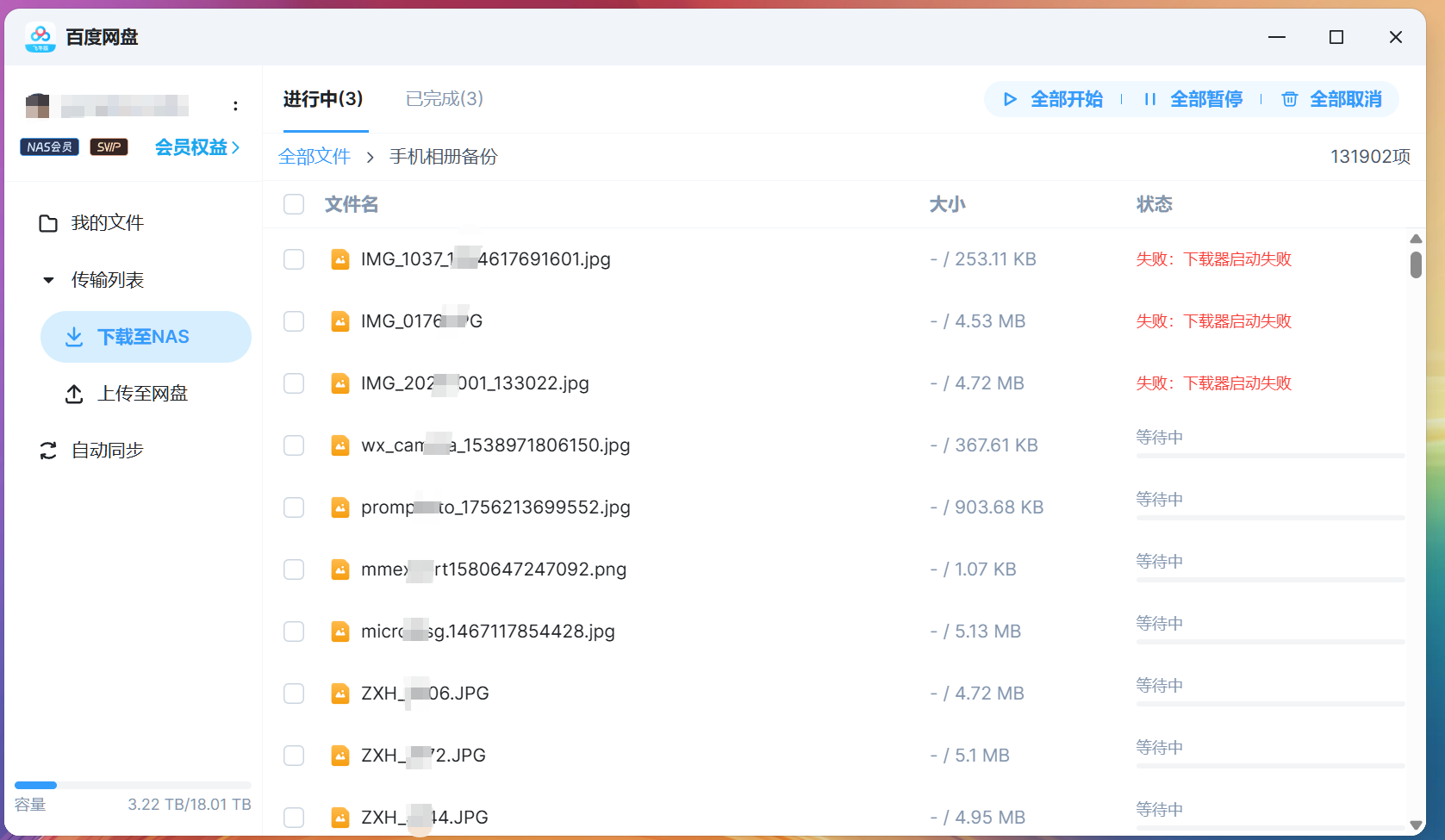The width and height of the screenshot is (1445, 840).
Task: Open 自动同步 via its sync icon
Action: coord(48,450)
